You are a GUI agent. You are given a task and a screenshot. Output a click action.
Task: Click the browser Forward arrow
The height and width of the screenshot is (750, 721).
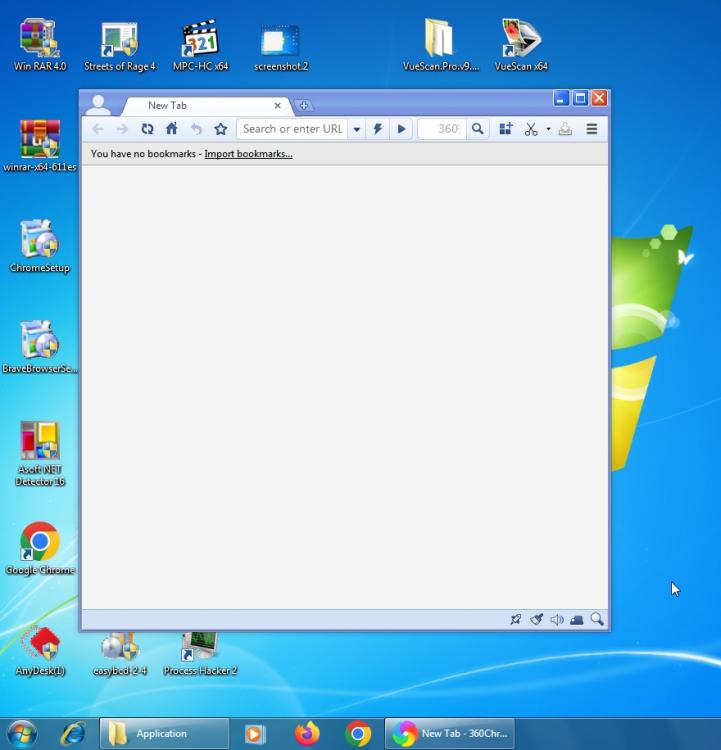click(x=122, y=129)
